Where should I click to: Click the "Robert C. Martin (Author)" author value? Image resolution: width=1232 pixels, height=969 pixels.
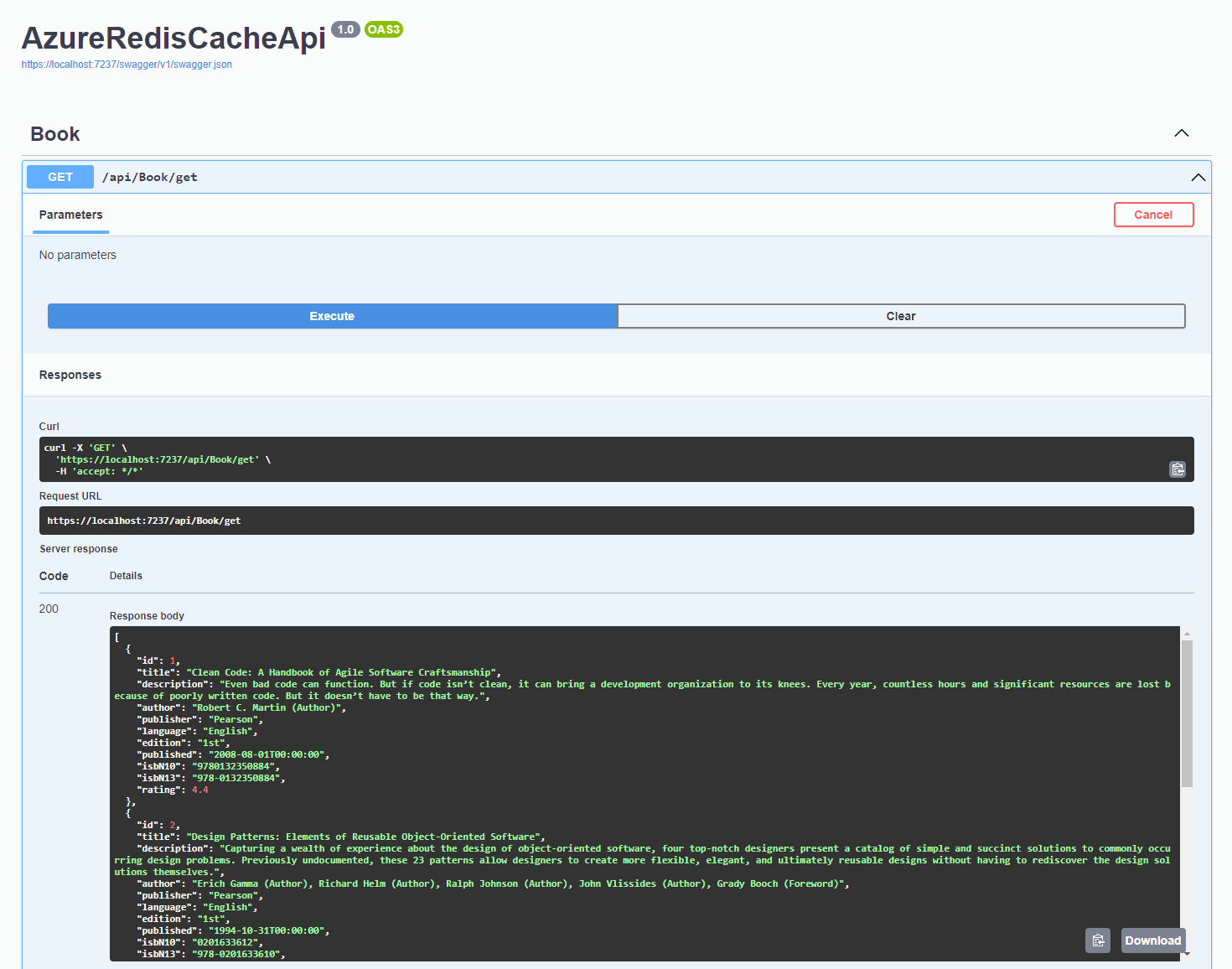click(x=267, y=707)
